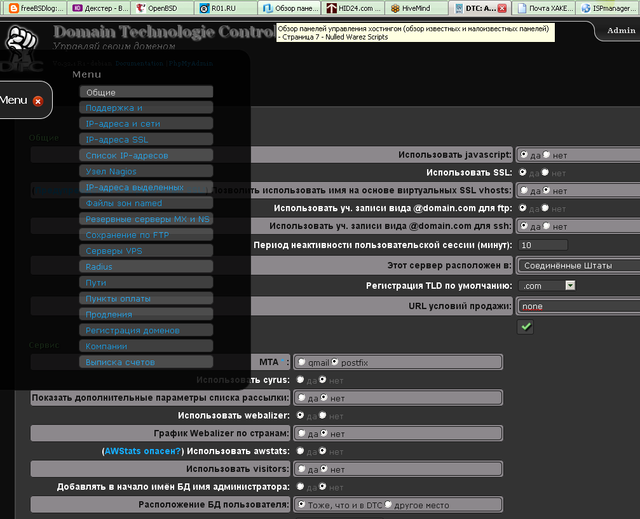
Task: Select да for adding admin name to DB names
Action: point(300,486)
